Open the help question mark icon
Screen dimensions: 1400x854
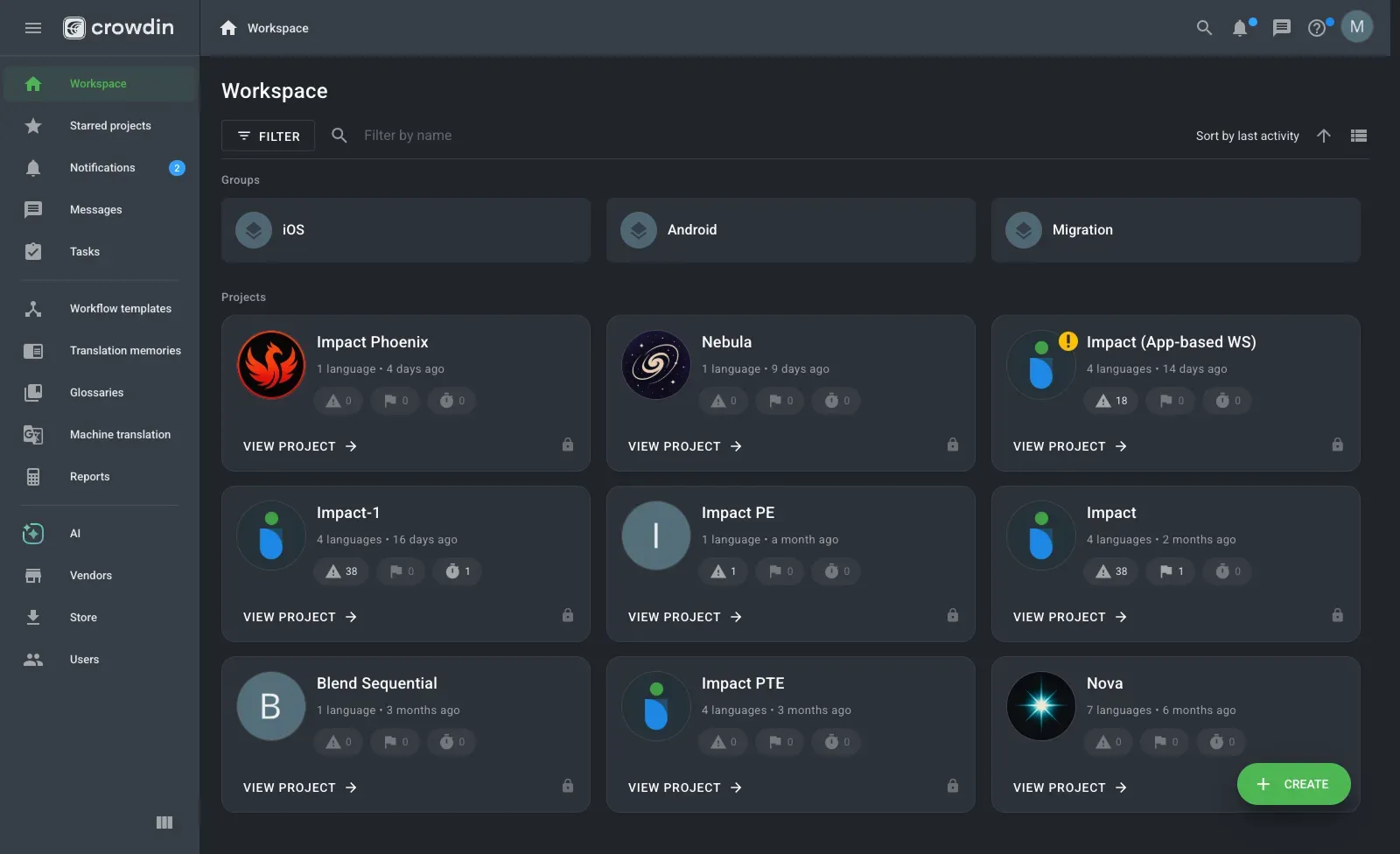(x=1317, y=27)
